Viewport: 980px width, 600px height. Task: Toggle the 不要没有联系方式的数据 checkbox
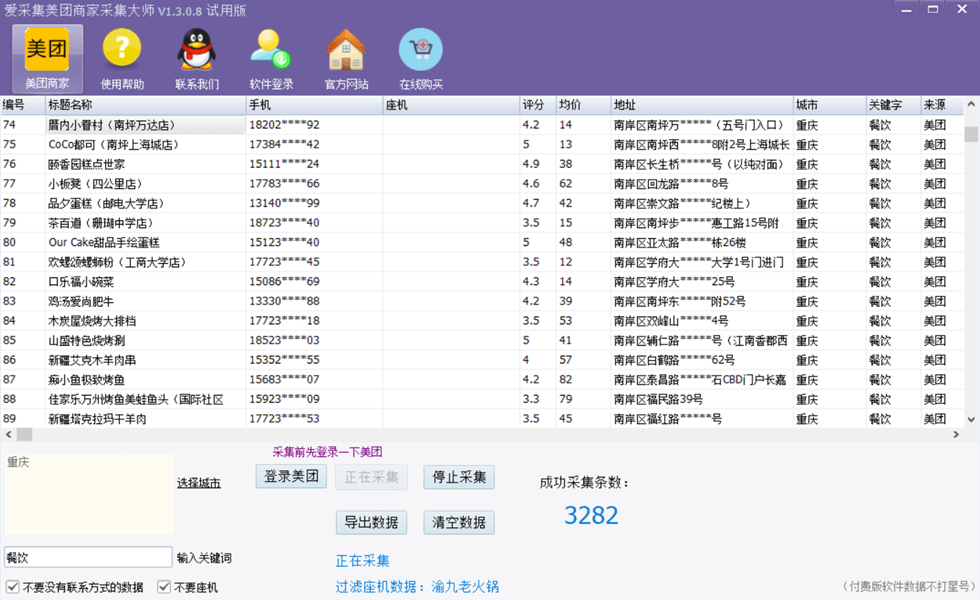(12, 587)
